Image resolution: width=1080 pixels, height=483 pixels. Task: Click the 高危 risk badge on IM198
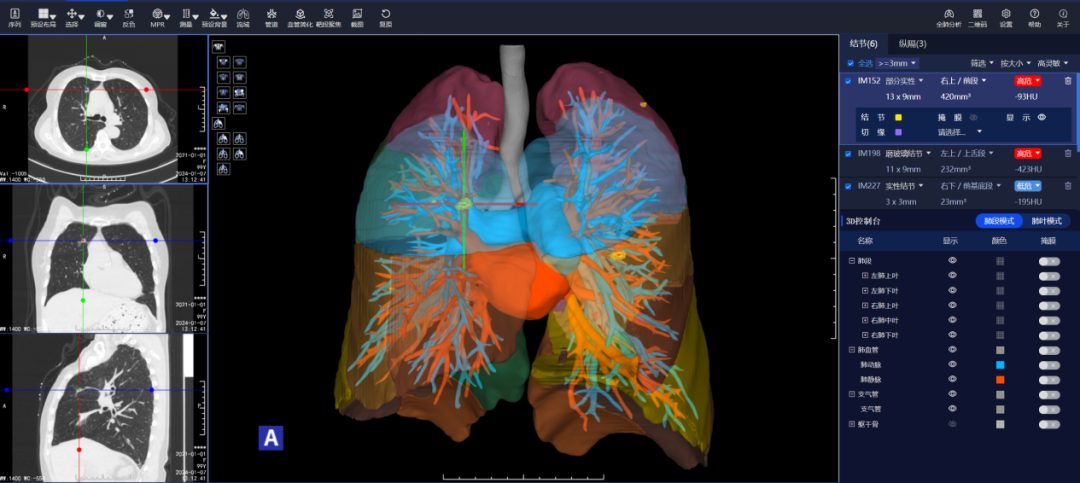tap(1027, 153)
